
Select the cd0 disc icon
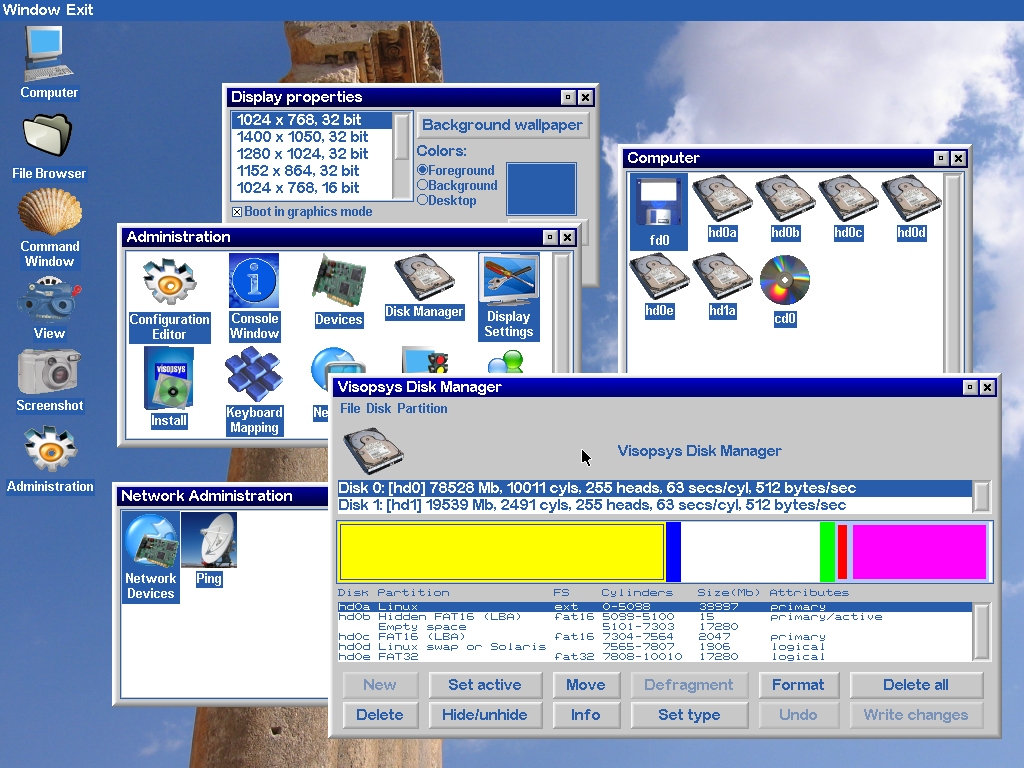(785, 290)
